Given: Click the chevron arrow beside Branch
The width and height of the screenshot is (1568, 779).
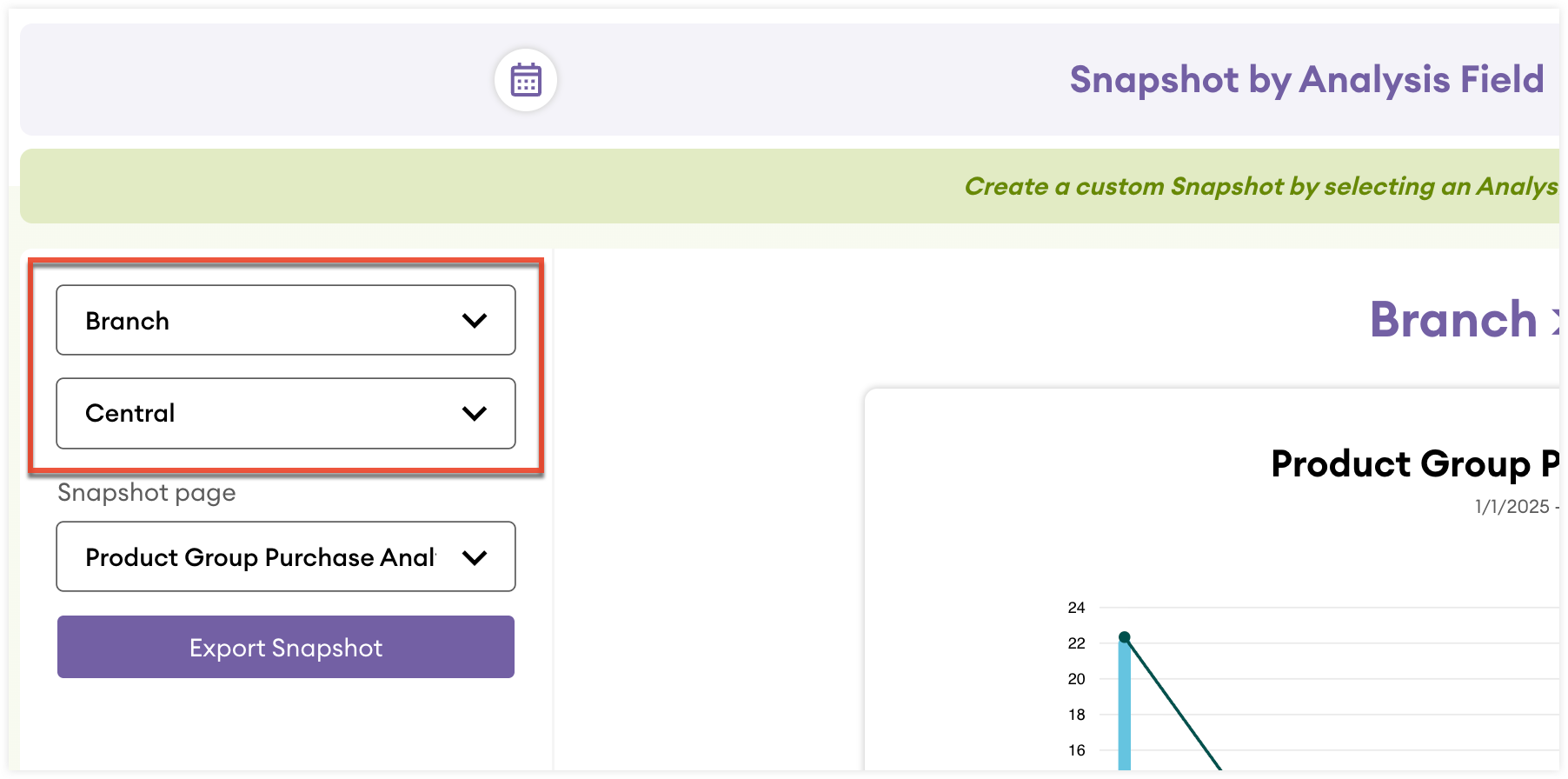Looking at the screenshot, I should (475, 321).
